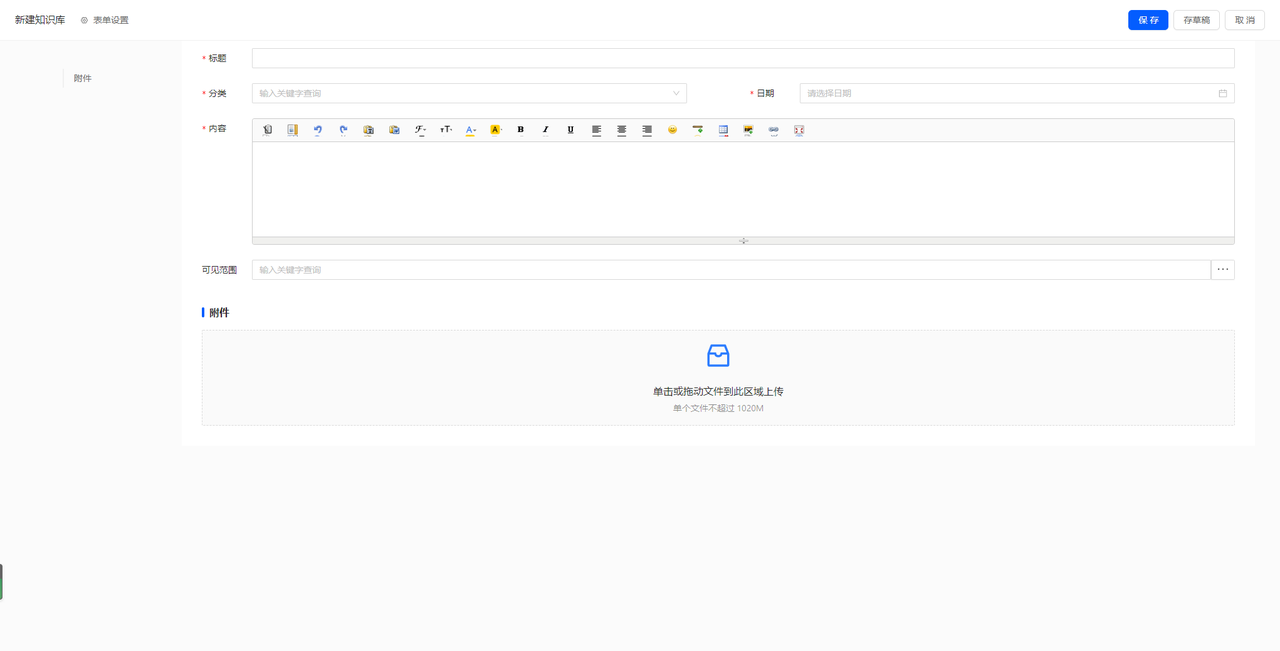Click the preview icon in editor toolbar
This screenshot has height=651, width=1280.
pos(292,130)
